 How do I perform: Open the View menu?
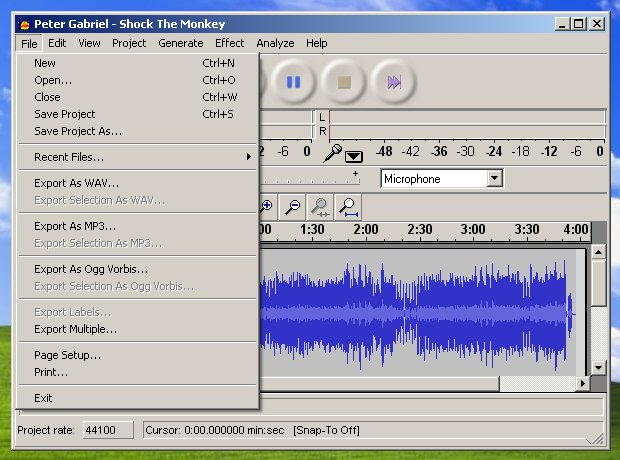tap(89, 43)
